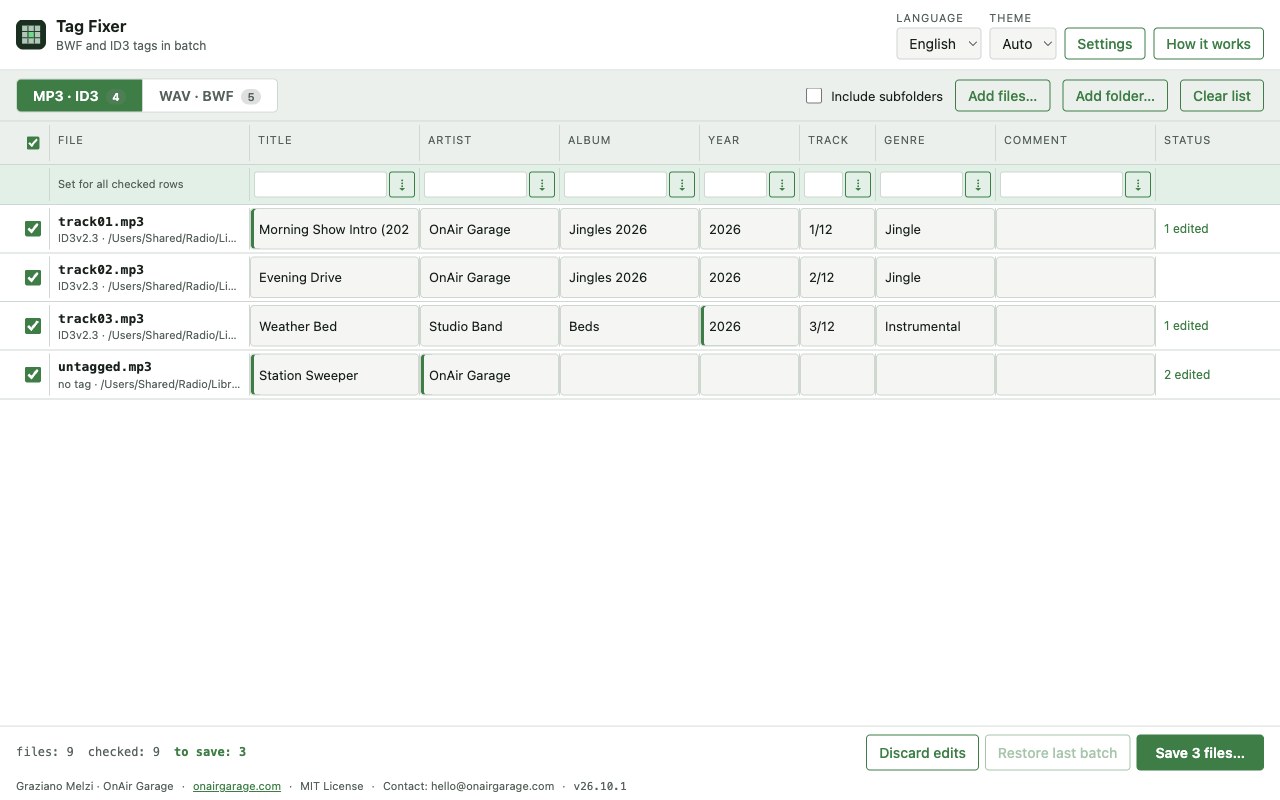The height and width of the screenshot is (800, 1280).
Task: Click the Add folder... button
Action: pos(1115,96)
